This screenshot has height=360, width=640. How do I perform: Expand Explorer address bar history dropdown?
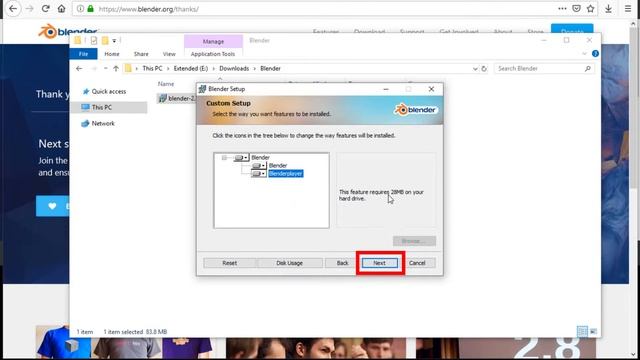tap(475, 69)
